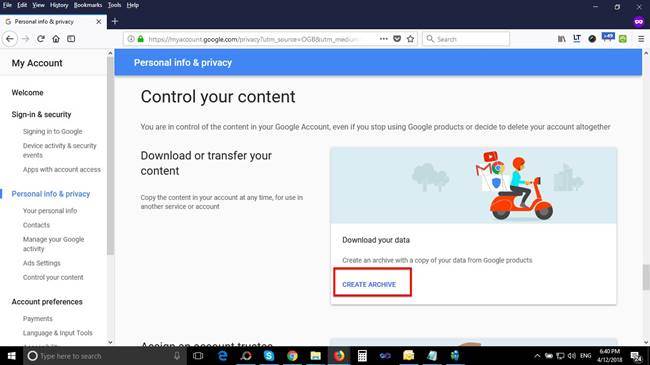Viewport: 650px width, 365px height.
Task: Click the Cortana microphone icon
Action: (x=177, y=356)
